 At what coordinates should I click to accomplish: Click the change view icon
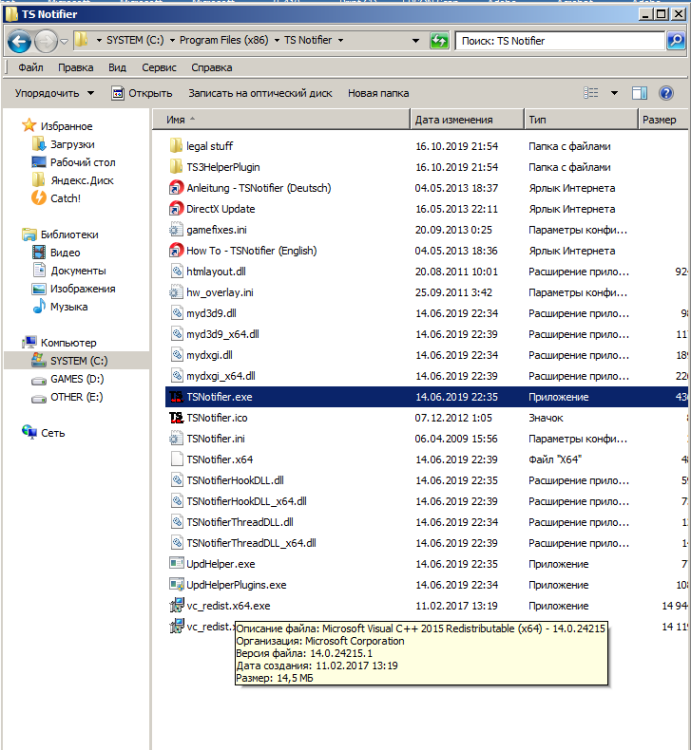(591, 93)
